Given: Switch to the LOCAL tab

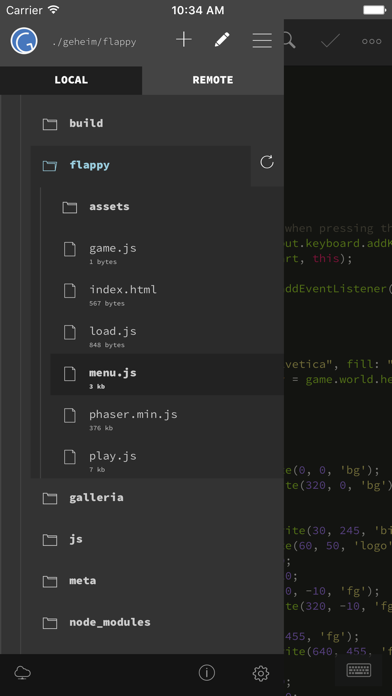Looking at the screenshot, I should coord(71,80).
